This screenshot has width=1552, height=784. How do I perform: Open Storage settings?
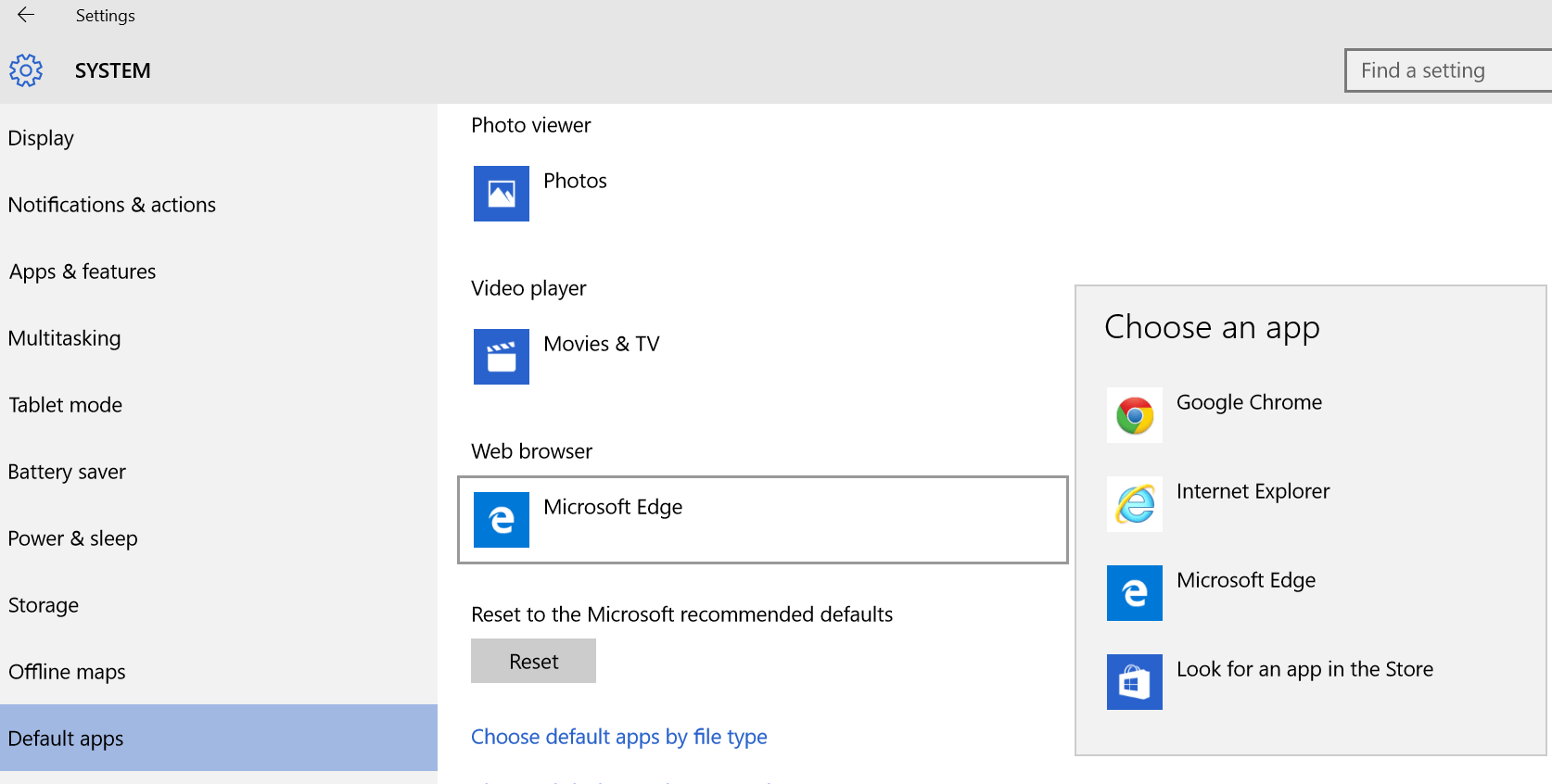[x=219, y=605]
